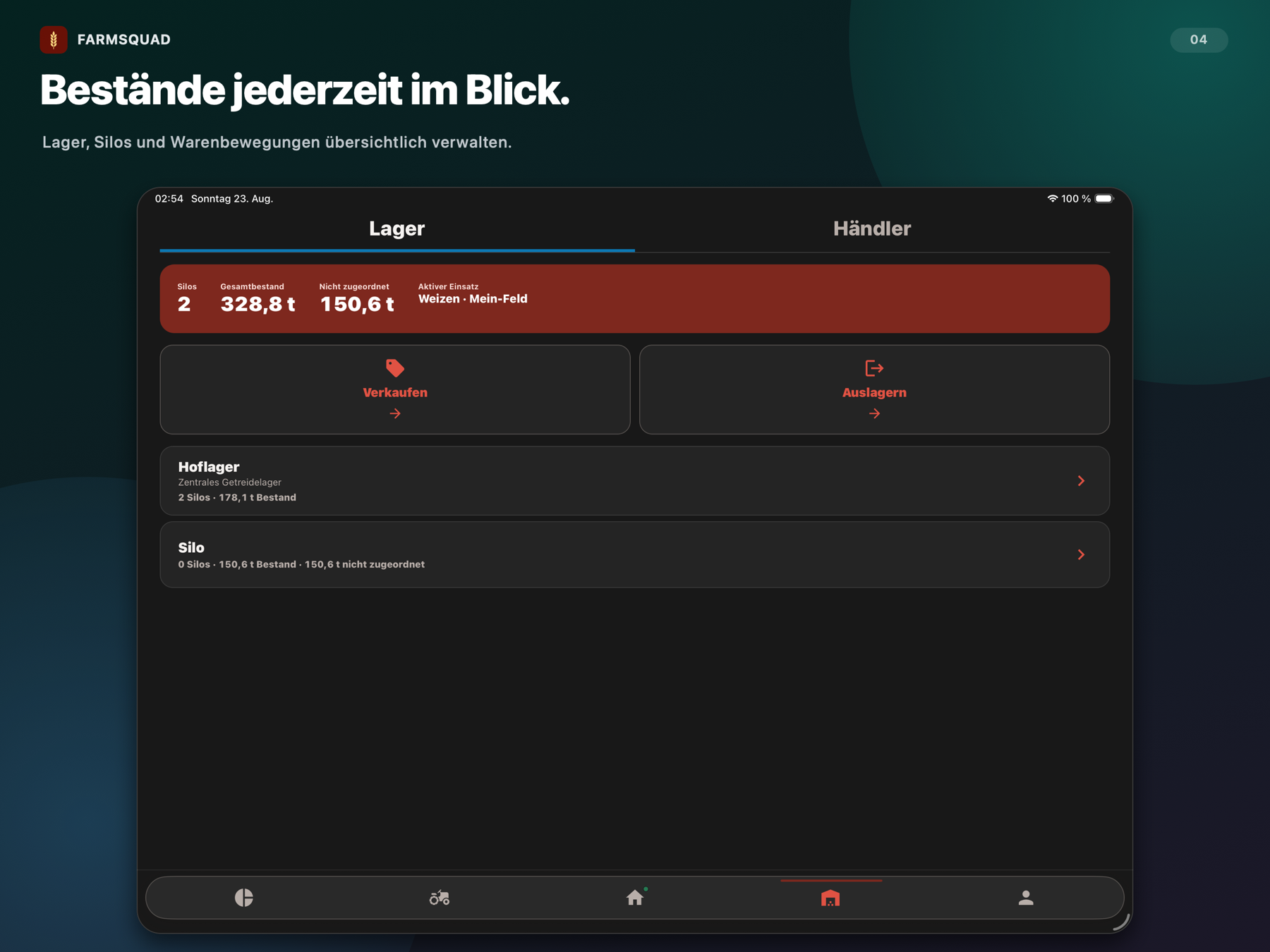Click headline 'Bestände jederzeit im Blick.'
This screenshot has height=952, width=1270.
(305, 91)
